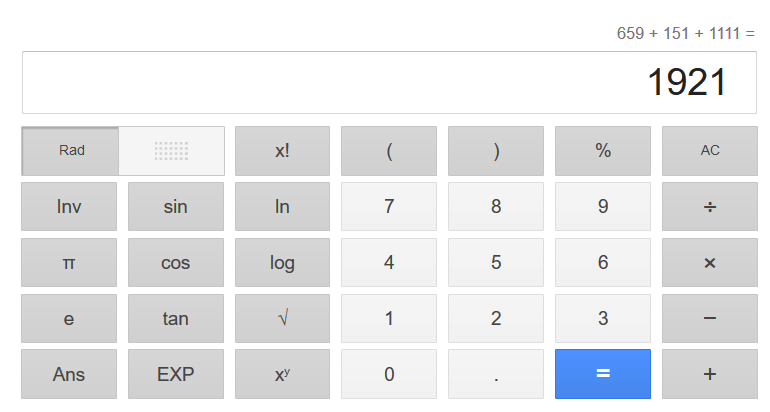Insert the pi constant
Viewport: 770px width, 412px height.
point(69,263)
